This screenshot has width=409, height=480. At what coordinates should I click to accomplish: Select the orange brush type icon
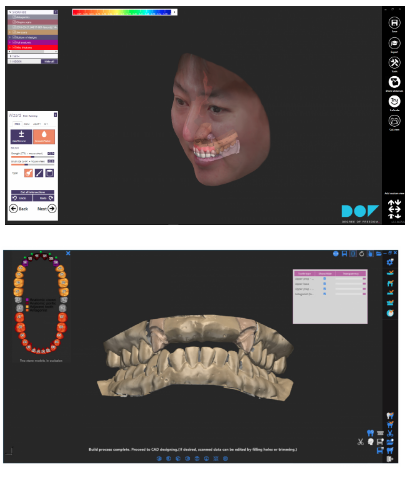[28, 173]
